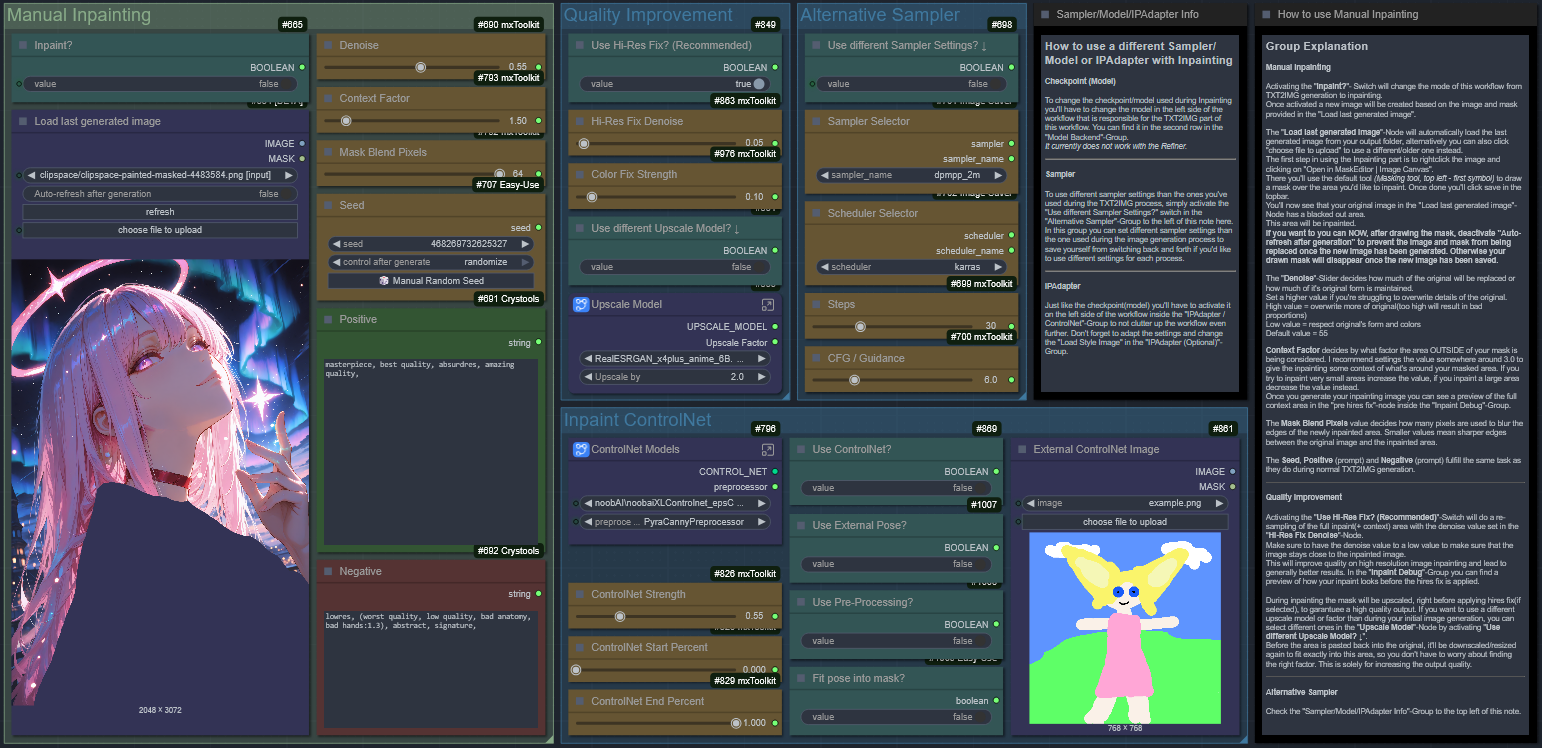Click the seed number field 468269732625327

431,244
